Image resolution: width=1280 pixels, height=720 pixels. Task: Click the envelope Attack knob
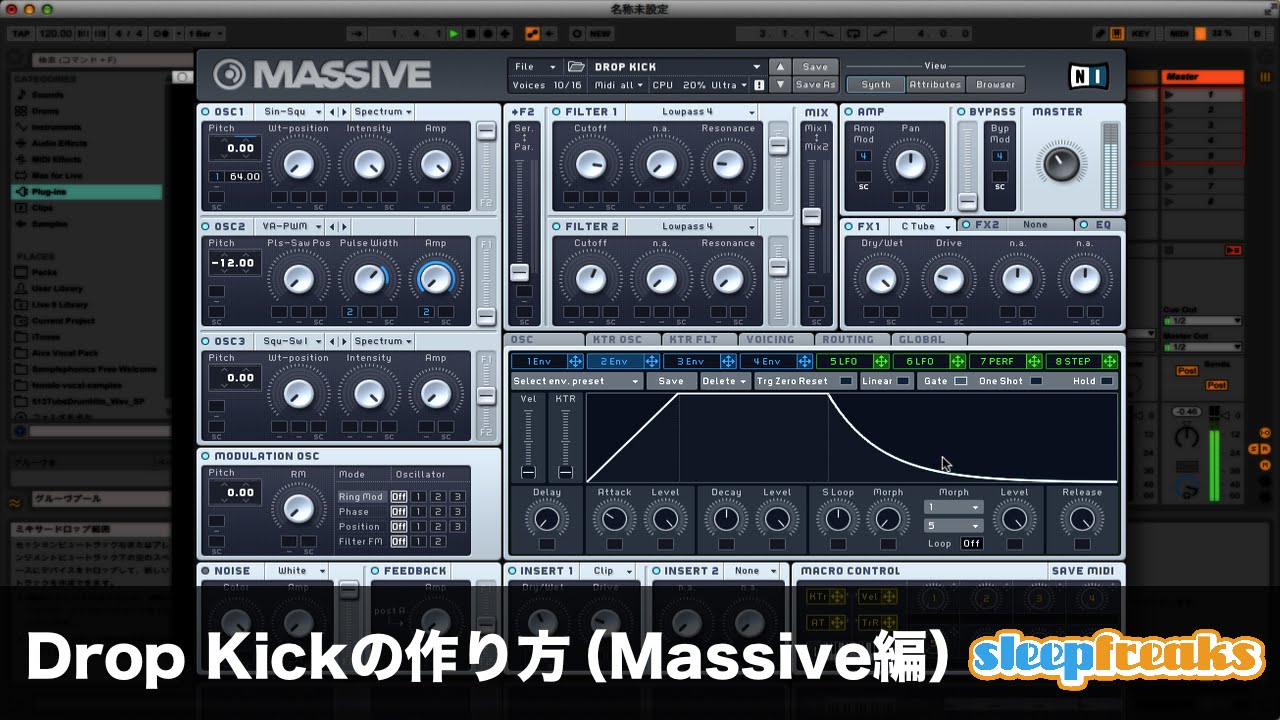pos(613,519)
